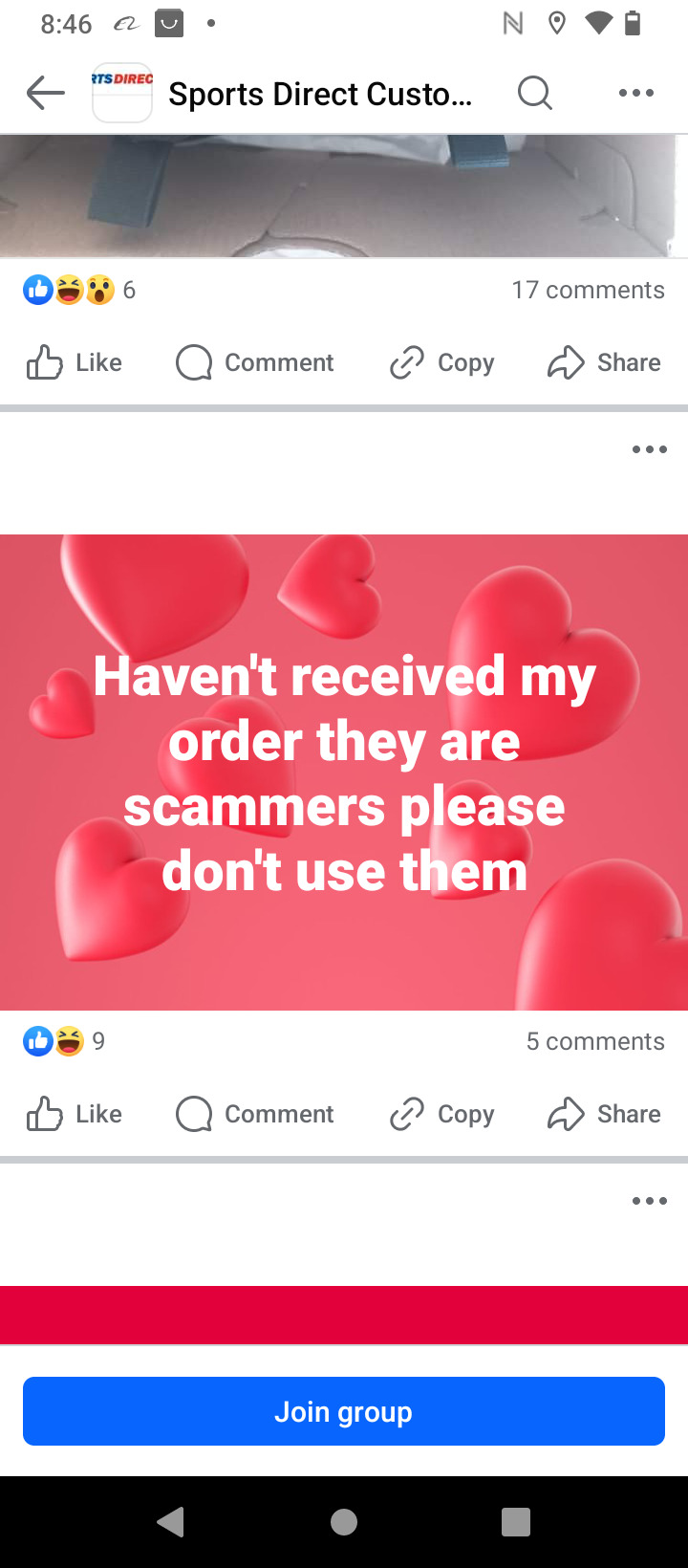The image size is (688, 1568).
Task: Copy link of the scammers post
Action: tap(442, 1115)
